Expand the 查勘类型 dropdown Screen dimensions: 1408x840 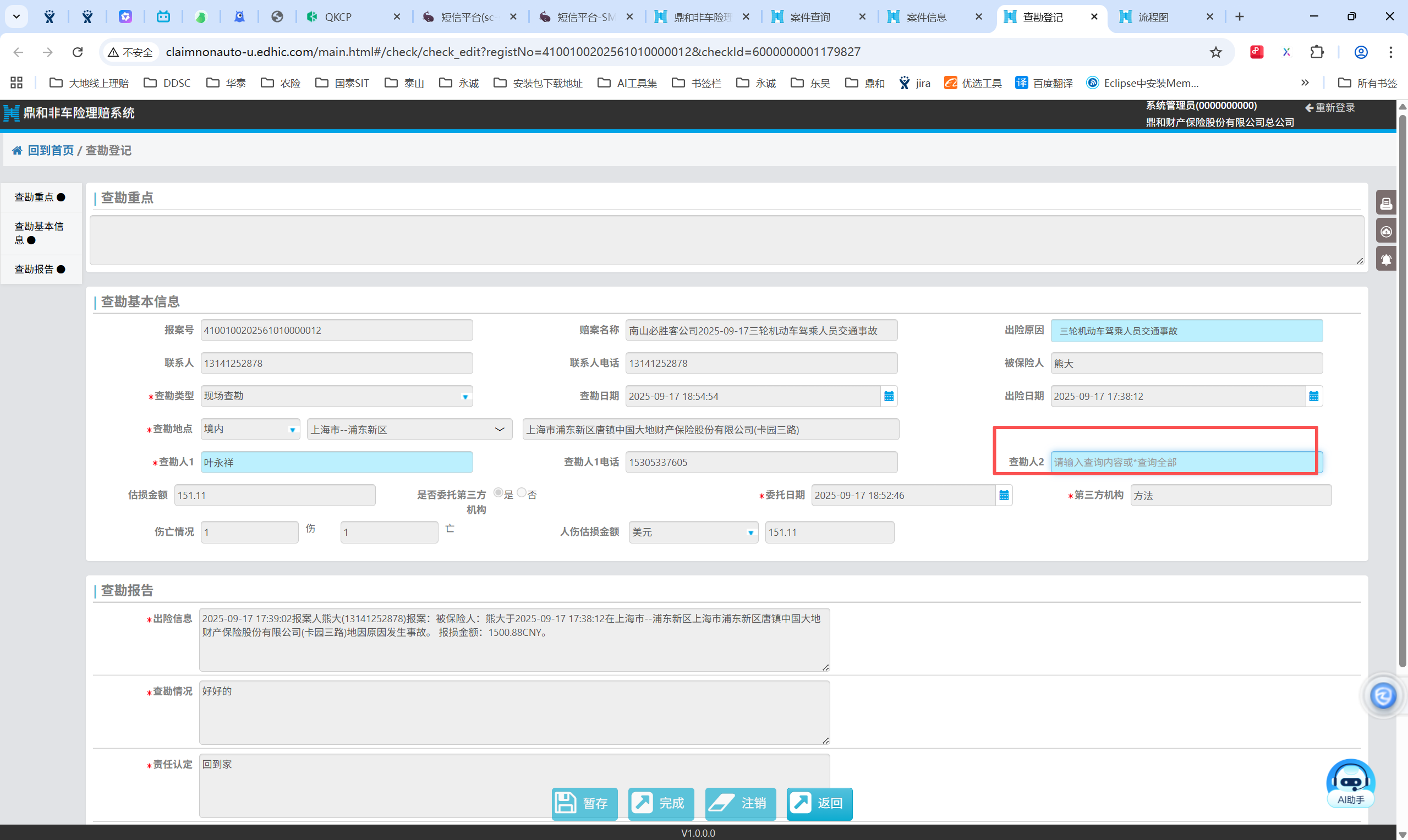coord(465,397)
